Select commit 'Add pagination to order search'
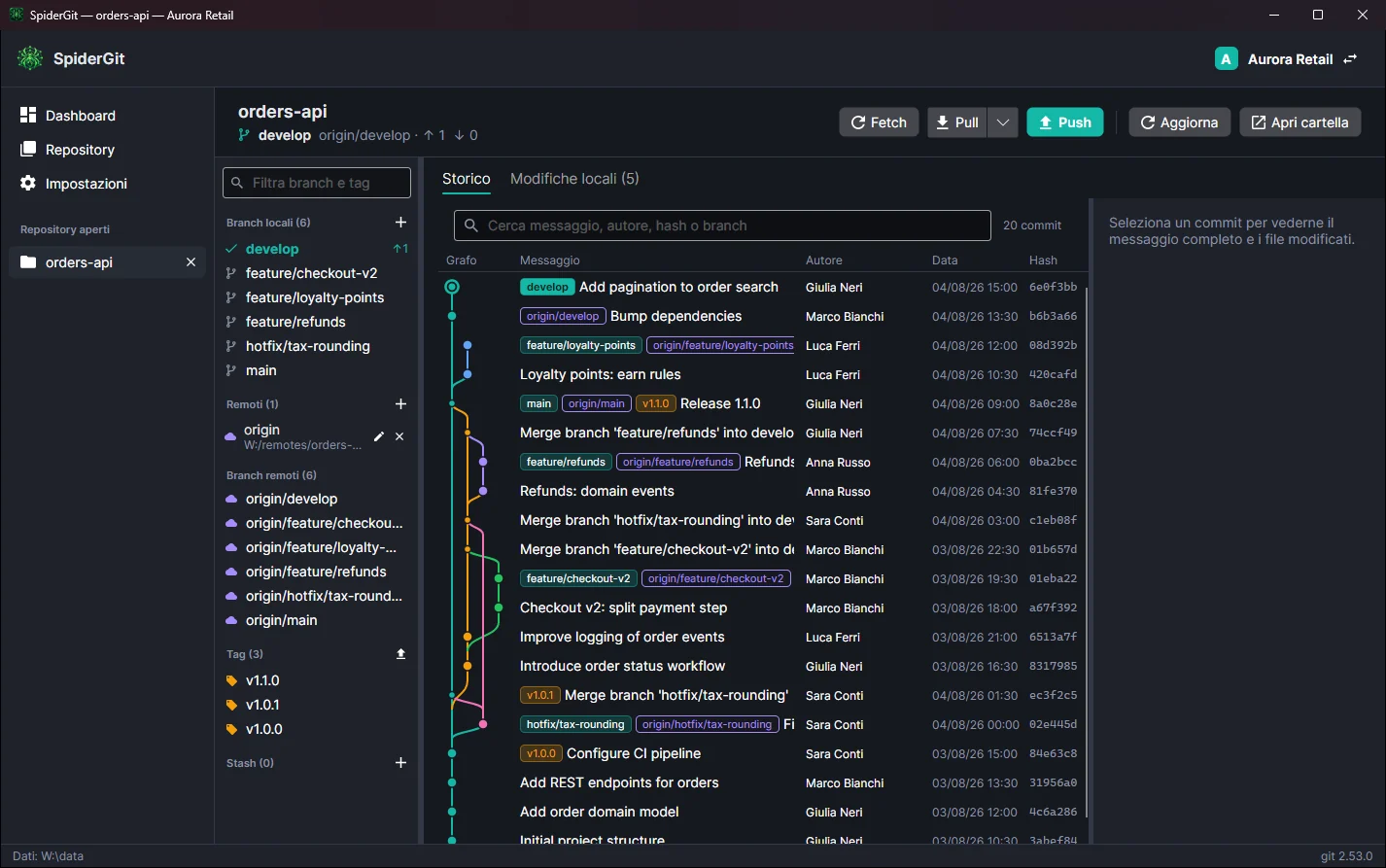Viewport: 1386px width, 868px height. (x=761, y=287)
